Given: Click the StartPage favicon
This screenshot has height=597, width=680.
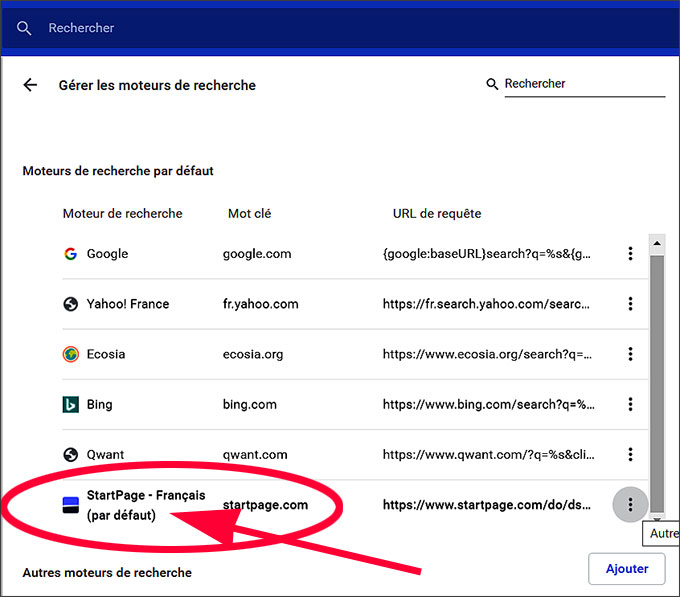Looking at the screenshot, I should tap(71, 505).
